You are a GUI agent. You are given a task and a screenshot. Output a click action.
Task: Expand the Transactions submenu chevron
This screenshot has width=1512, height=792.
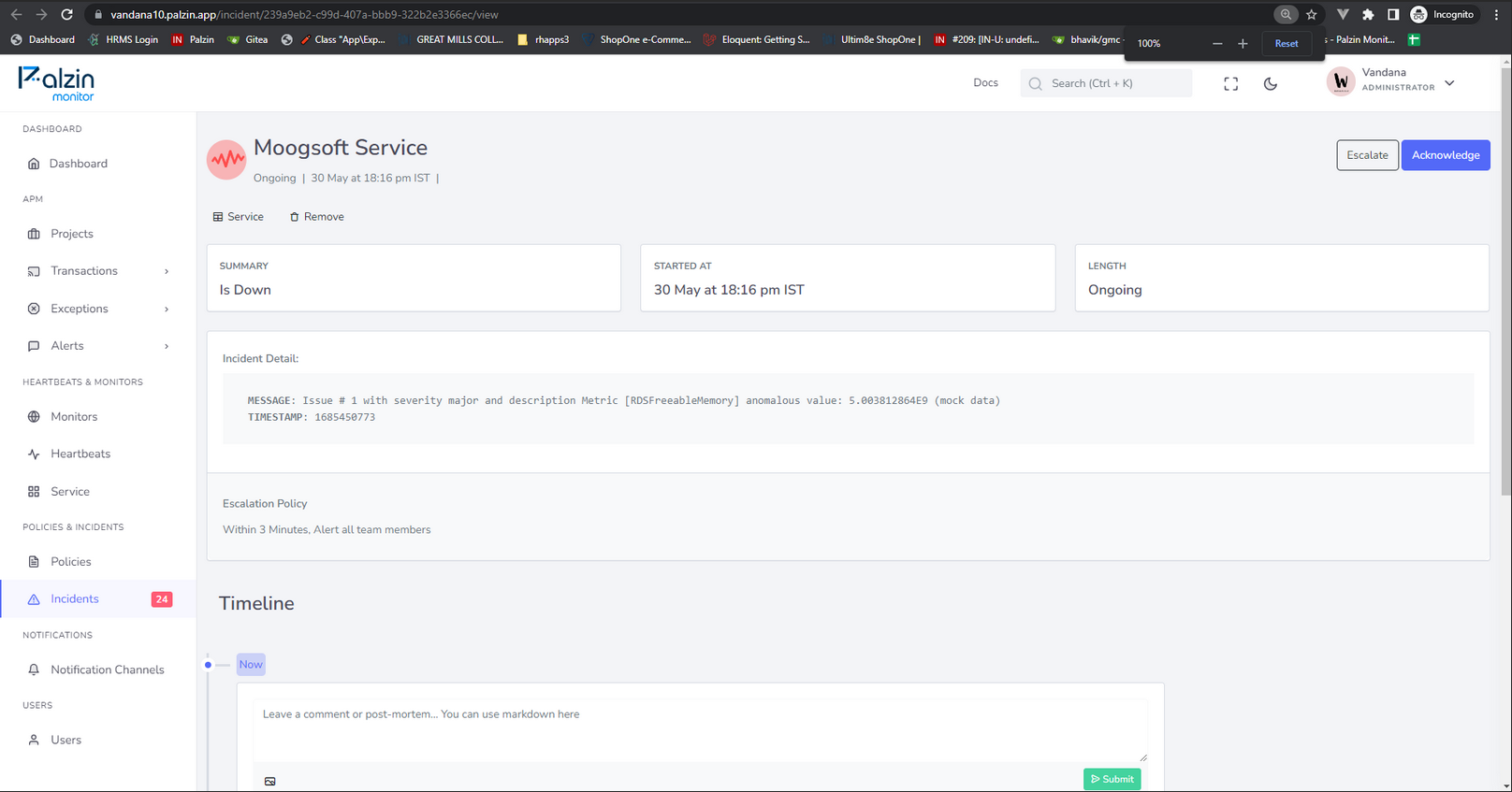[x=167, y=271]
